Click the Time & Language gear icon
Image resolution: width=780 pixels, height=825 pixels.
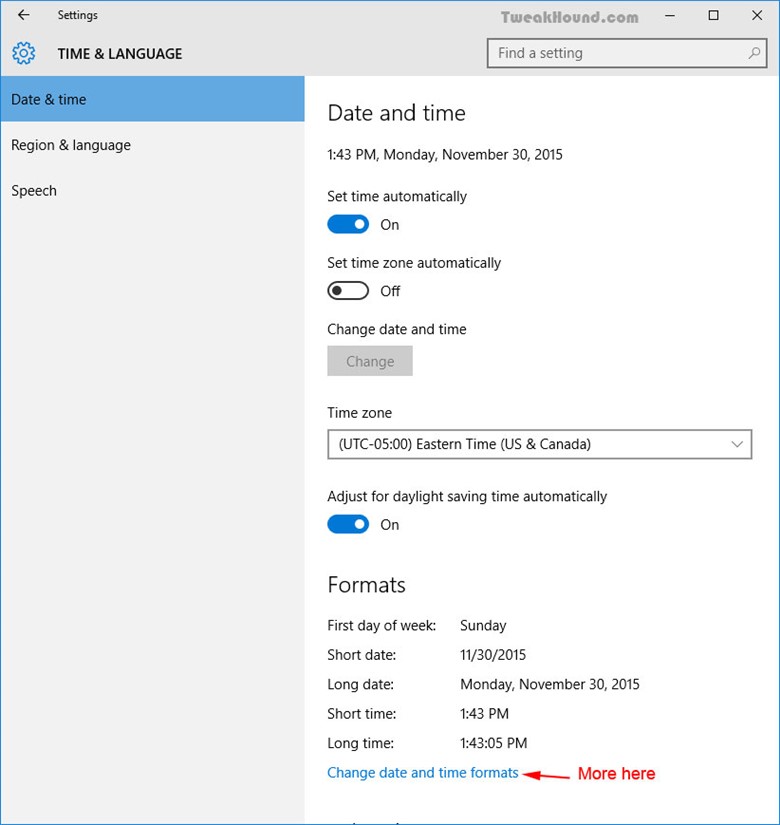[x=24, y=53]
